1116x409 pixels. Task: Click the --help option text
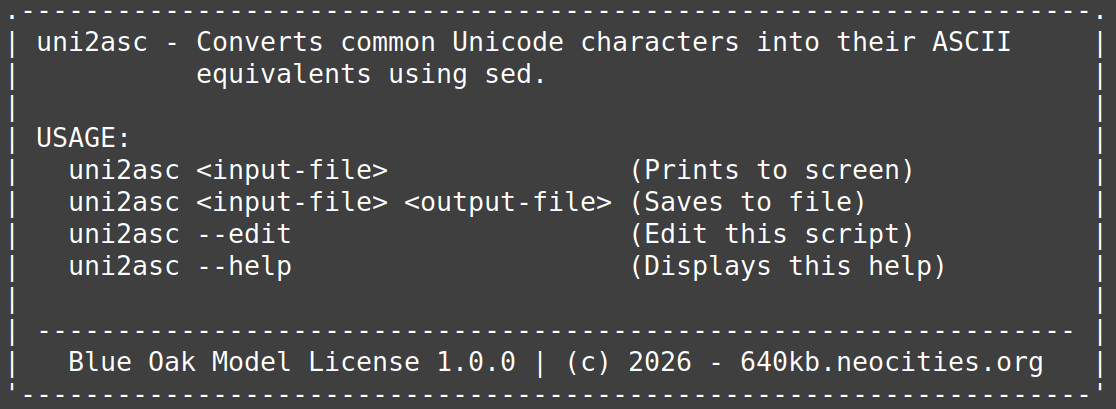pos(244,266)
